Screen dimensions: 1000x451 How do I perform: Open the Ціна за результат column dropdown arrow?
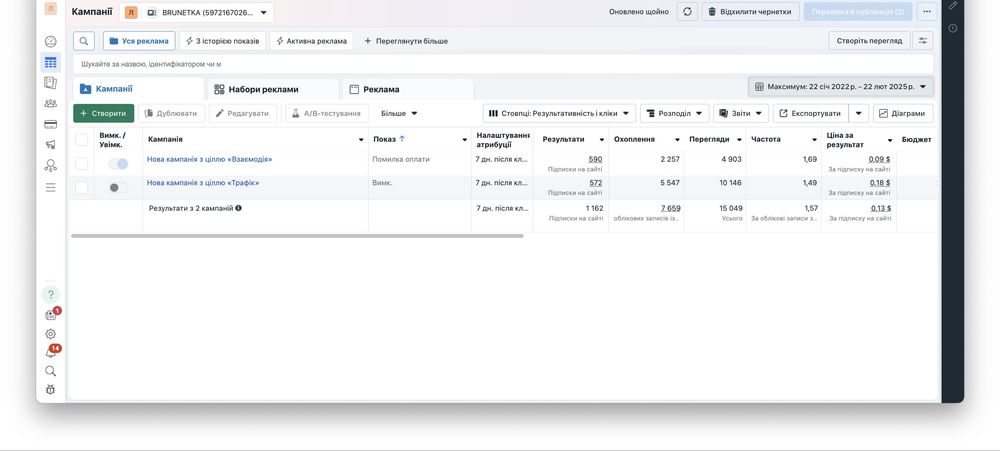pos(890,140)
